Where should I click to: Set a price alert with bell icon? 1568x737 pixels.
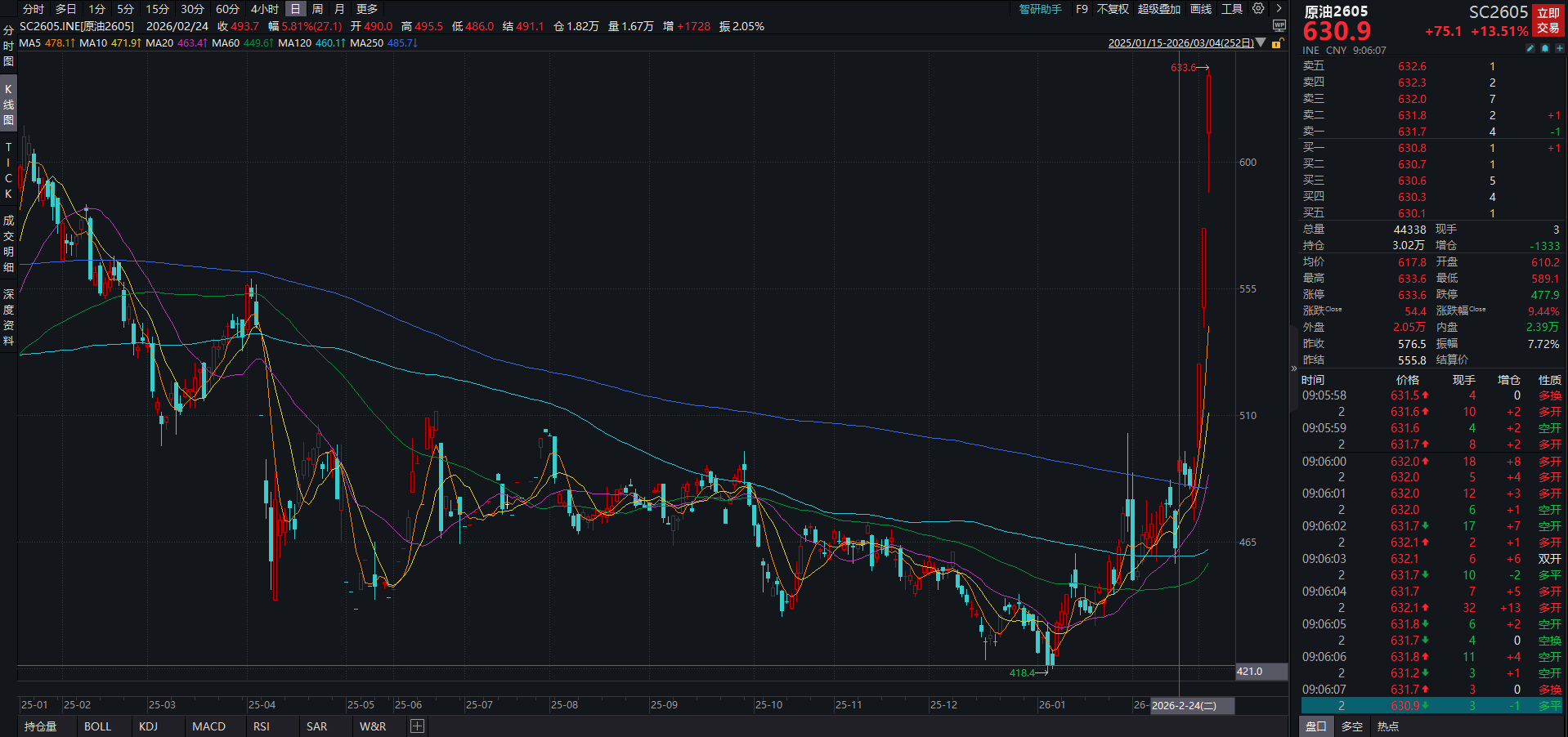click(1544, 49)
